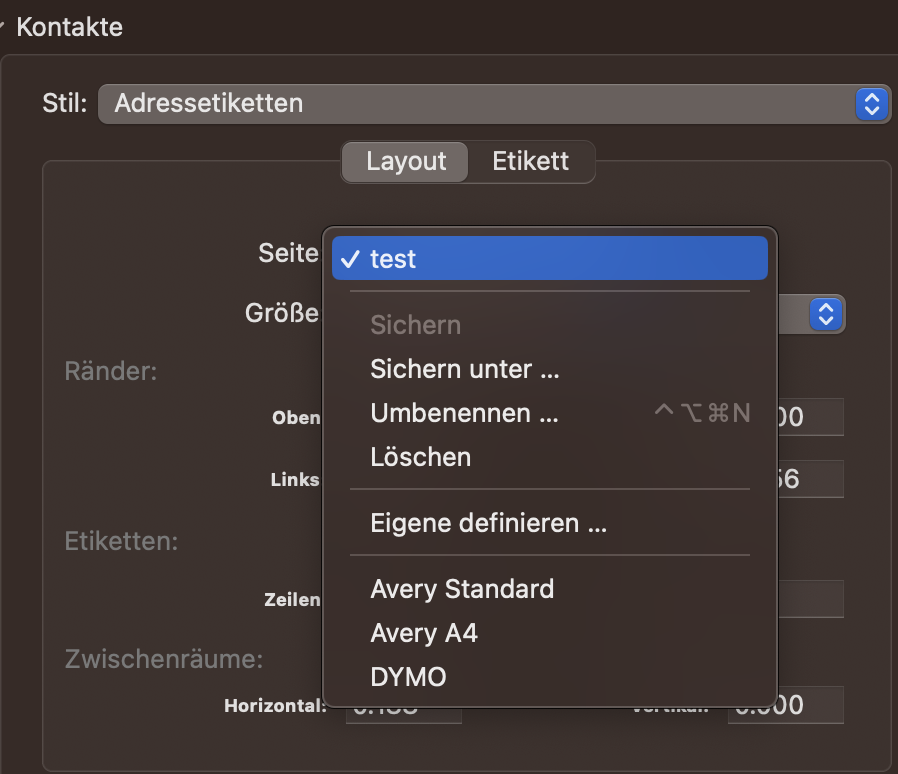Switch to the Etikett tab
The height and width of the screenshot is (774, 898).
point(531,161)
